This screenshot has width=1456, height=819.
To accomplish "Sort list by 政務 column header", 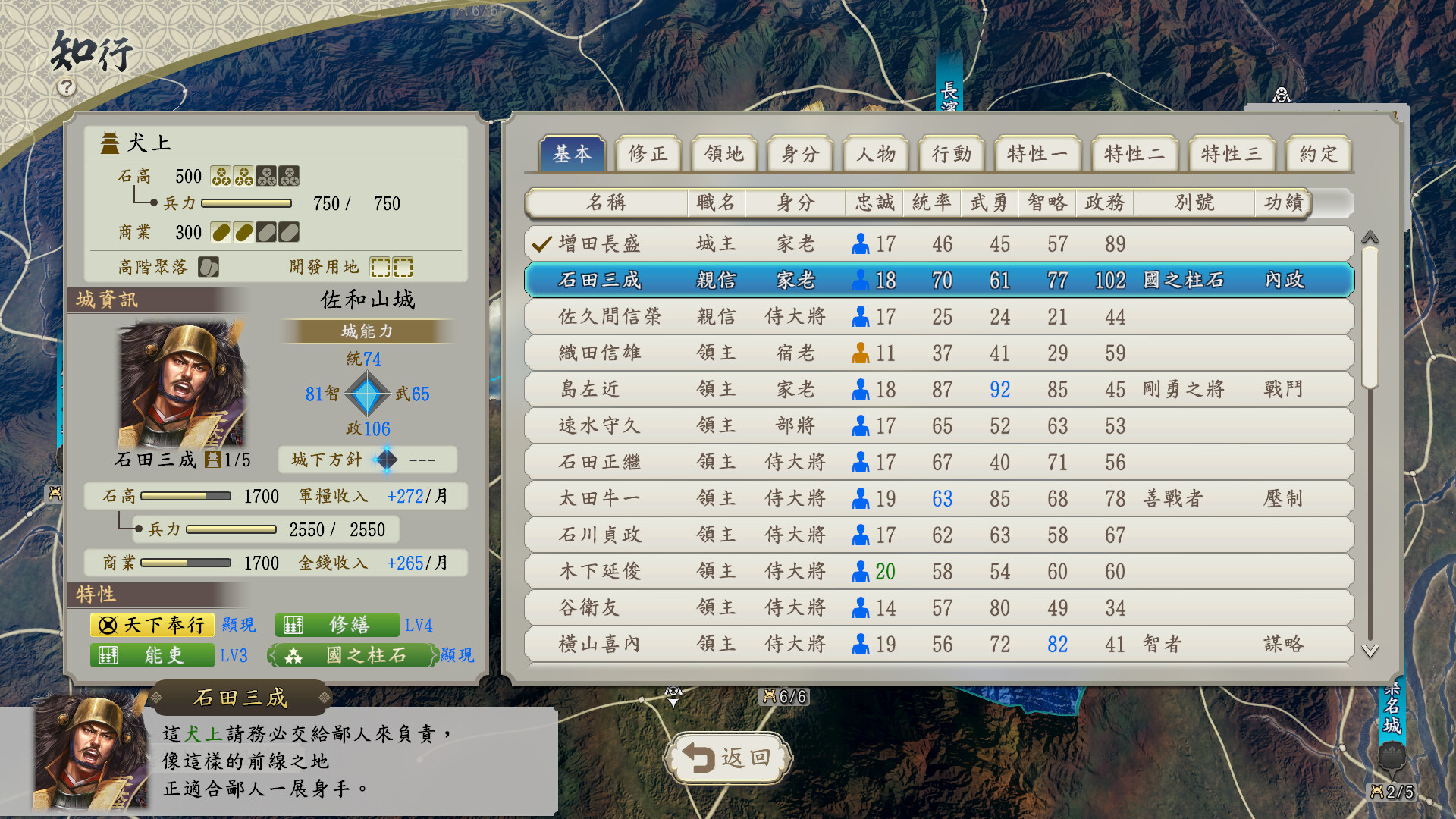I will 1104,202.
